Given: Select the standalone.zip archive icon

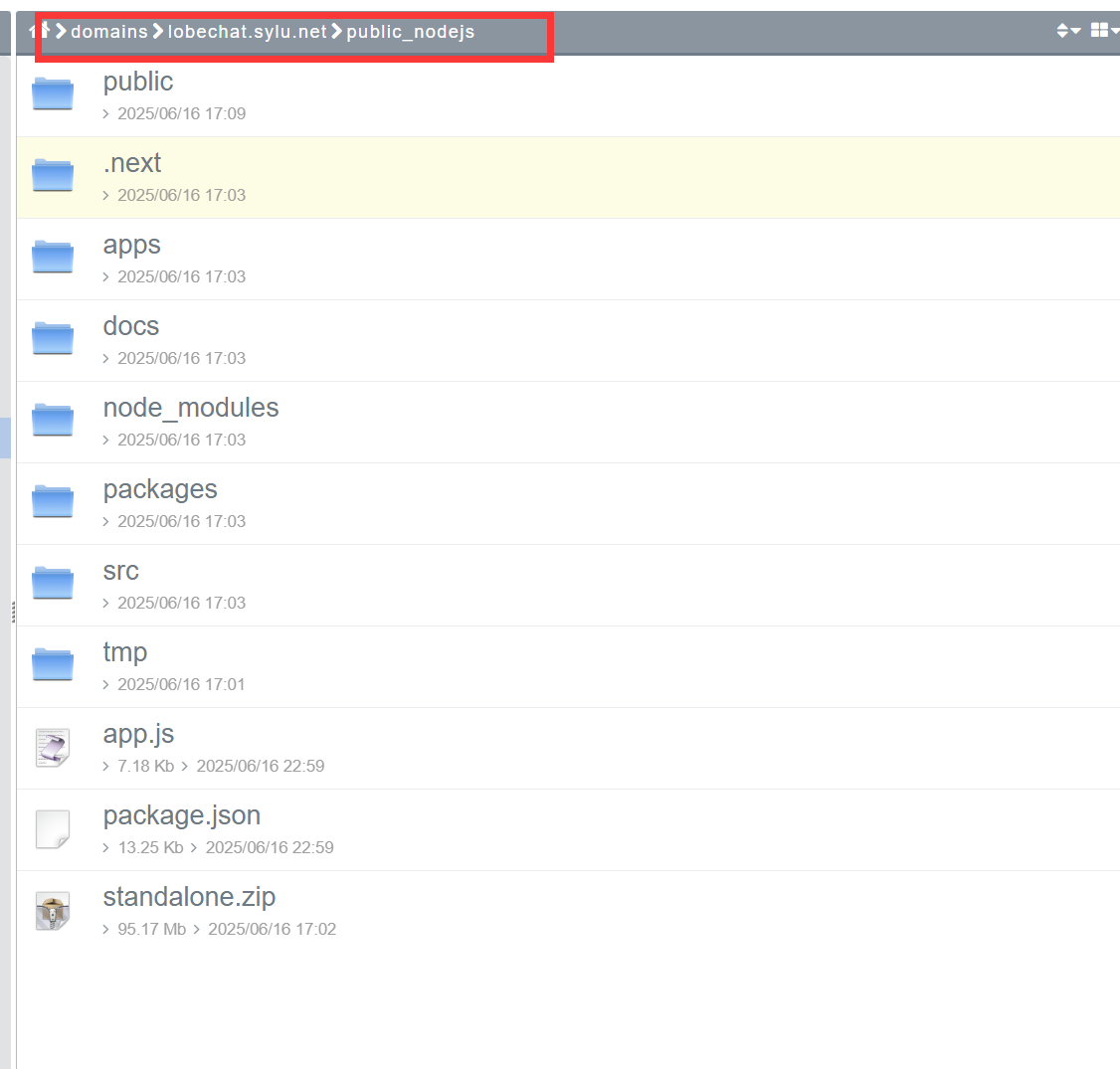Looking at the screenshot, I should point(53,911).
